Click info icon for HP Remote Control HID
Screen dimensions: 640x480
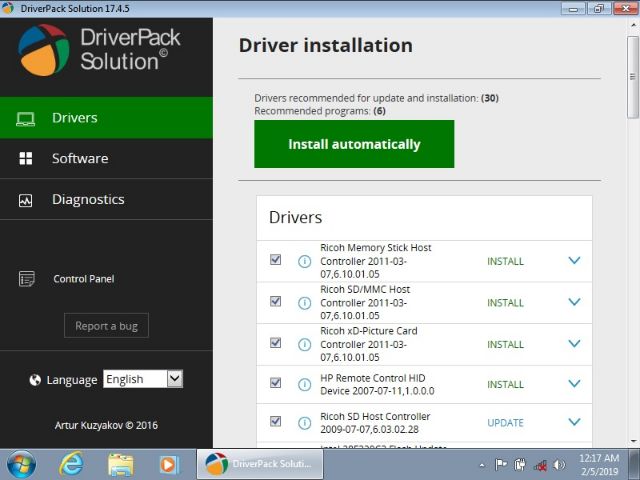pos(305,384)
